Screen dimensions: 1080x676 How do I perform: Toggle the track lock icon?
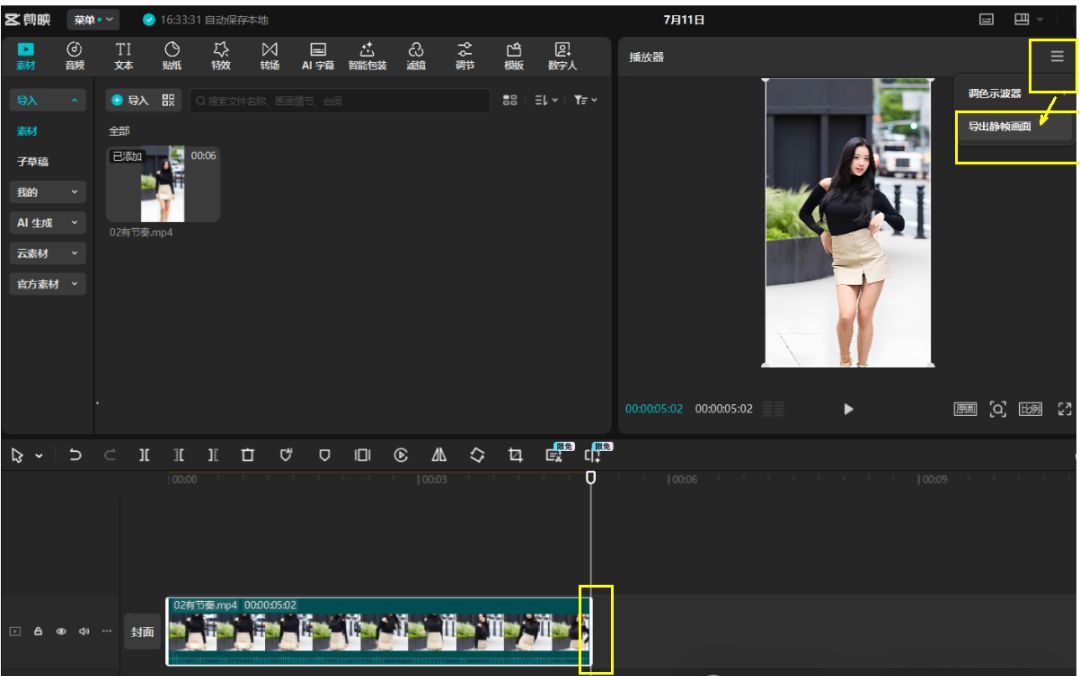click(x=38, y=632)
